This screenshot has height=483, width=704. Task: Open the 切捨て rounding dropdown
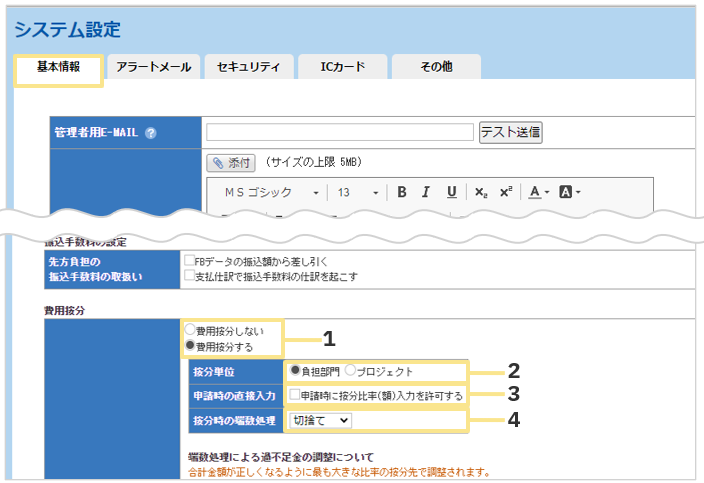[x=318, y=421]
